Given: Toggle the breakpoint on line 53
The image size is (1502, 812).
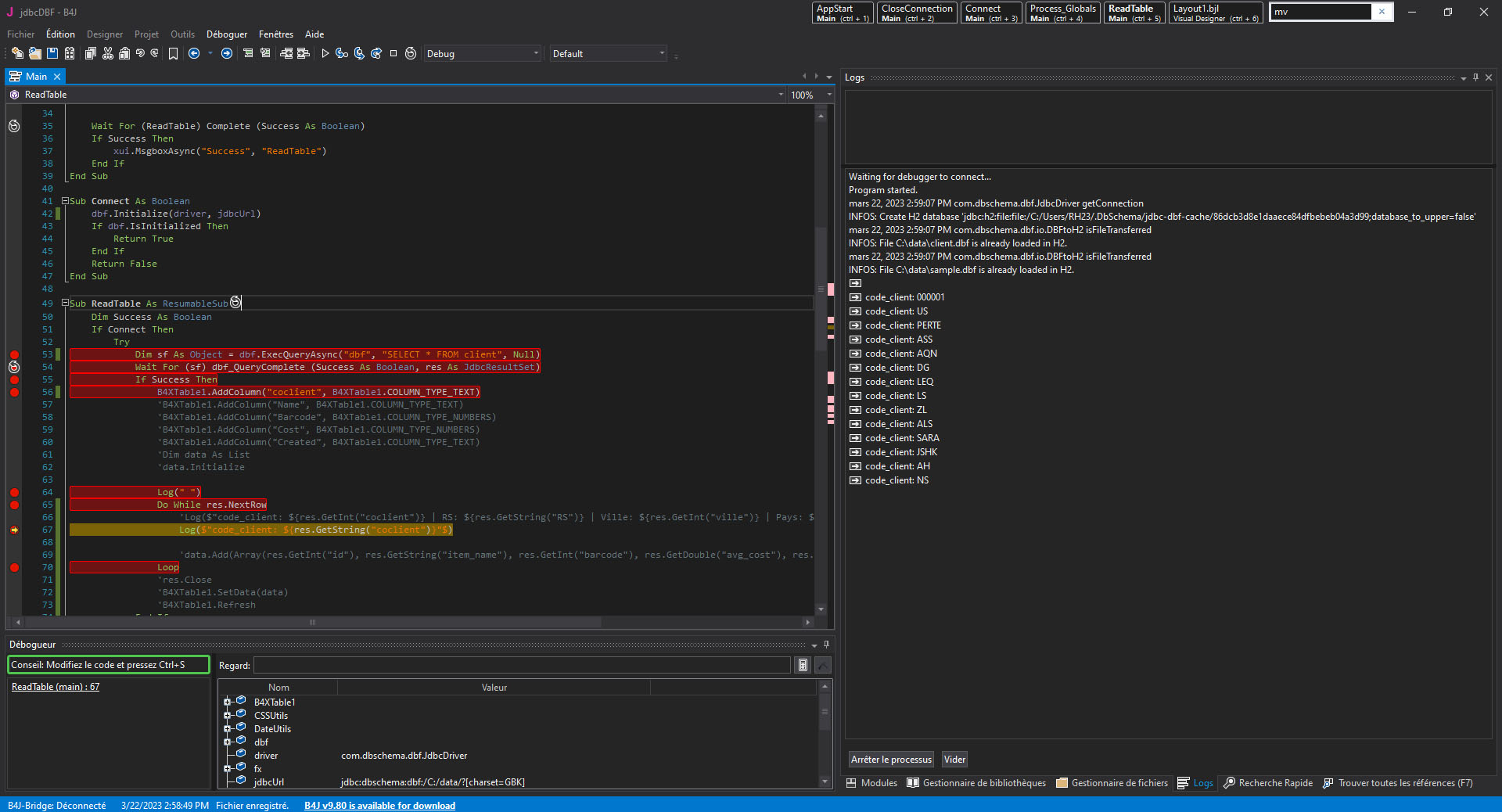Looking at the screenshot, I should 14,354.
